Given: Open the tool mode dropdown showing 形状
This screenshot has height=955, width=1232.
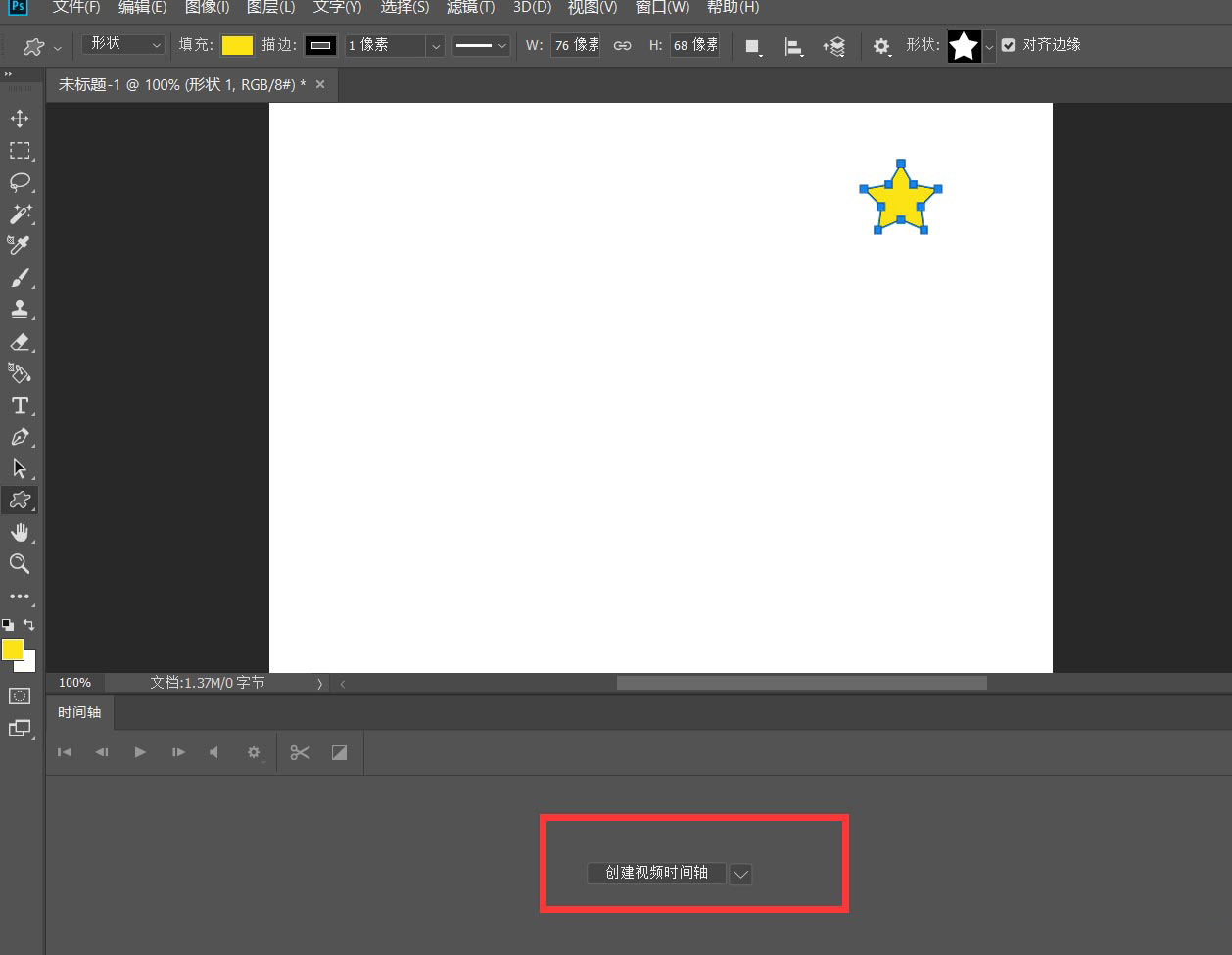Looking at the screenshot, I should point(123,44).
